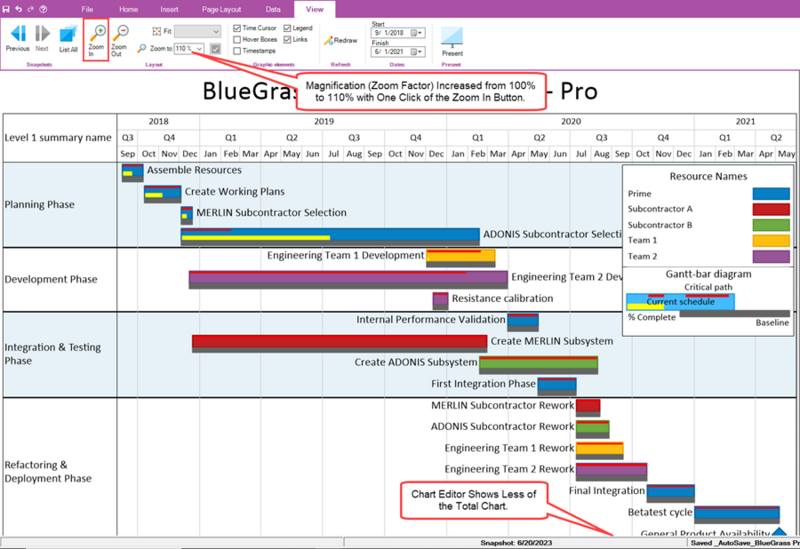Viewport: 800px width, 549px height.
Task: Select the Create Working Plans bar
Action: [x=163, y=194]
